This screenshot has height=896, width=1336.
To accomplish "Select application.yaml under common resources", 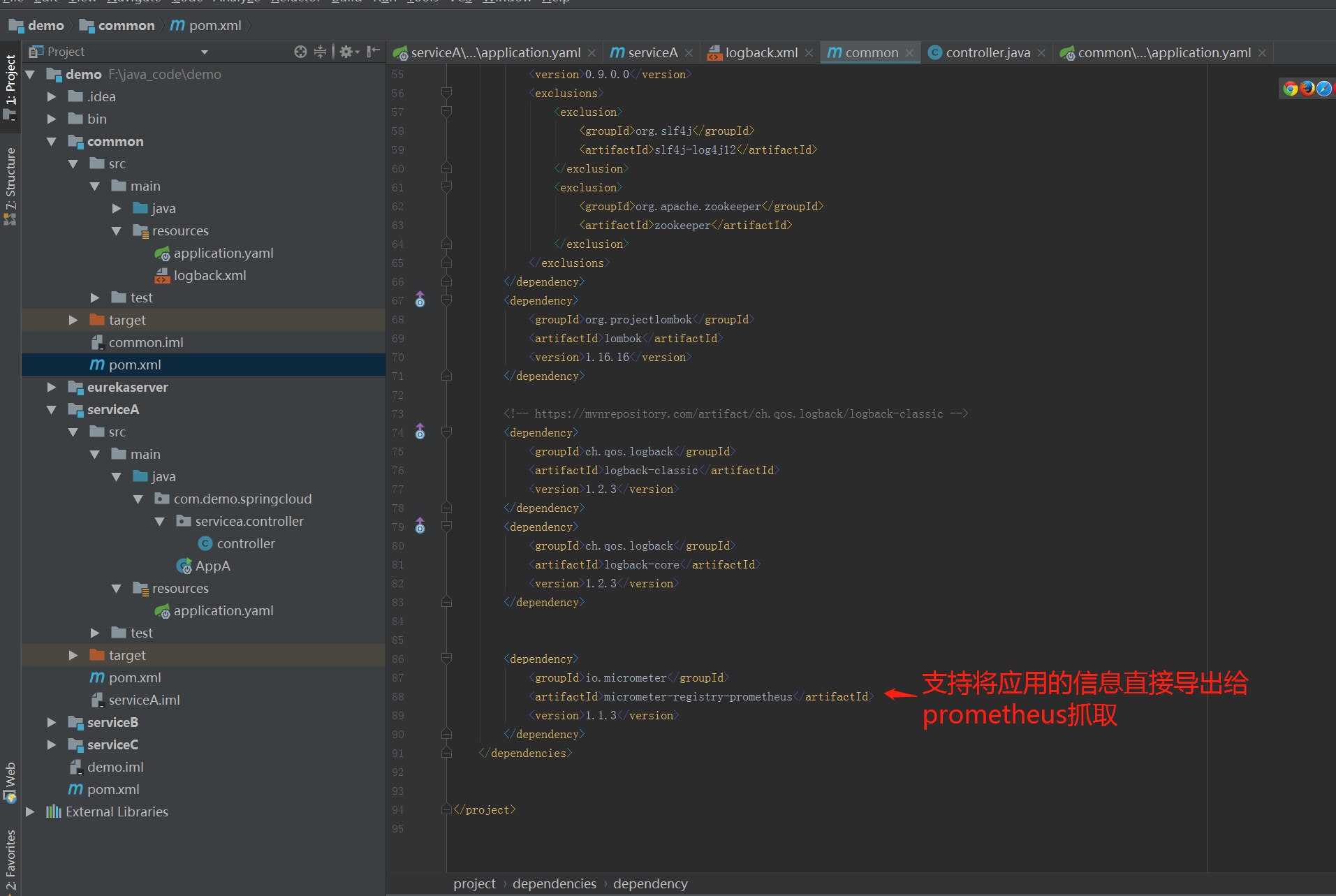I will [214, 253].
